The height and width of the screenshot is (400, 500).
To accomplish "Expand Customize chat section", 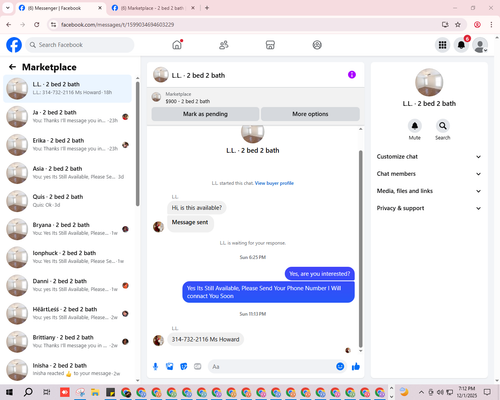I will 429,157.
